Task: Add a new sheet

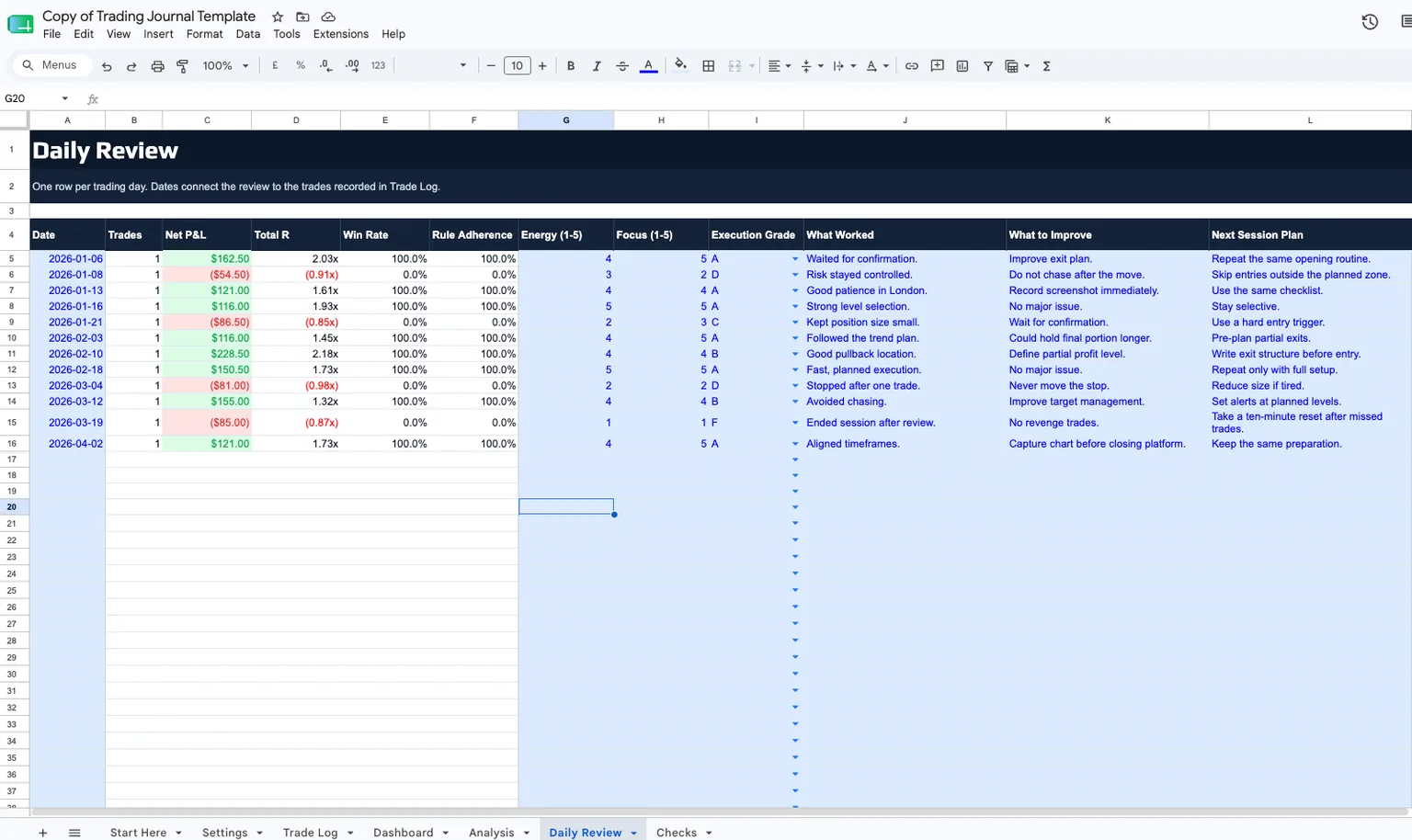Action: [x=42, y=833]
